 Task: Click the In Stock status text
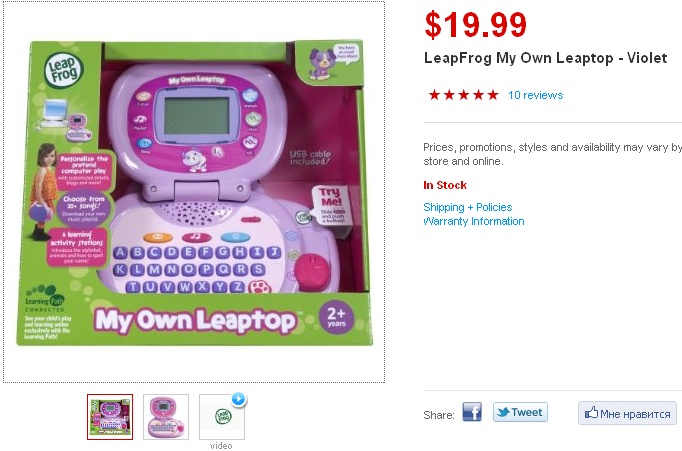pyautogui.click(x=445, y=185)
